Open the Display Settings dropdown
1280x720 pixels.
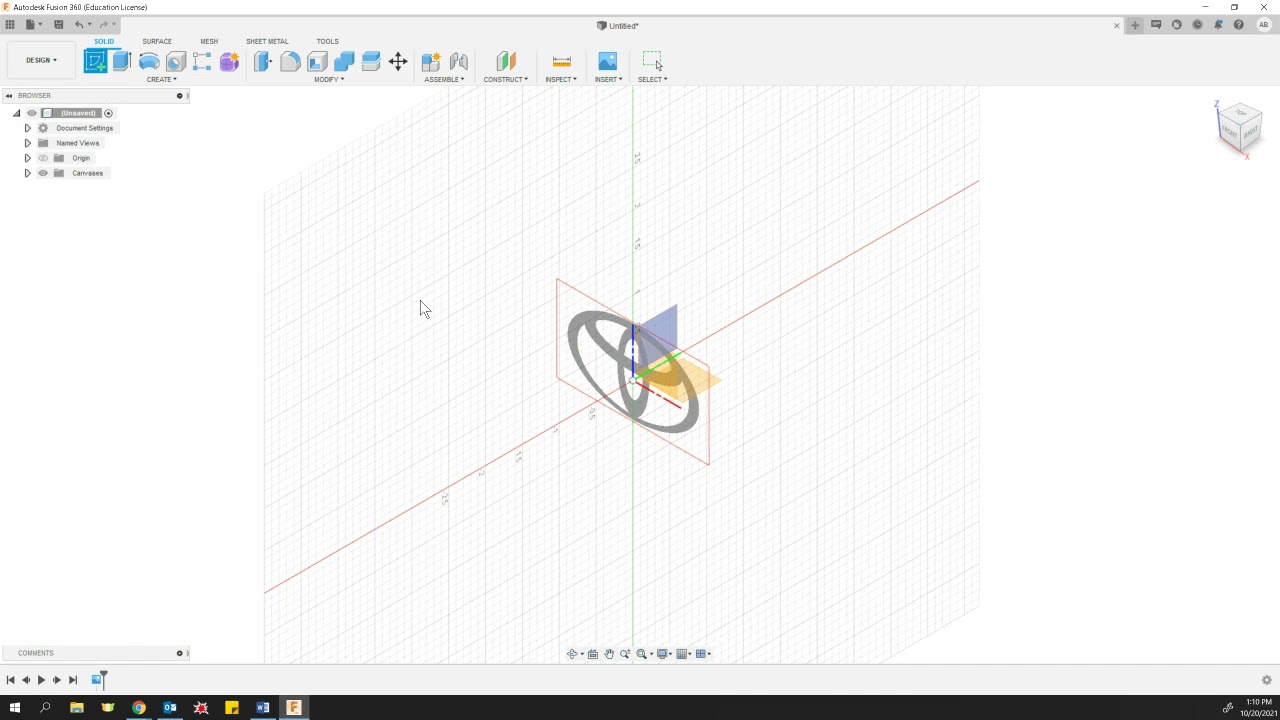(x=664, y=654)
